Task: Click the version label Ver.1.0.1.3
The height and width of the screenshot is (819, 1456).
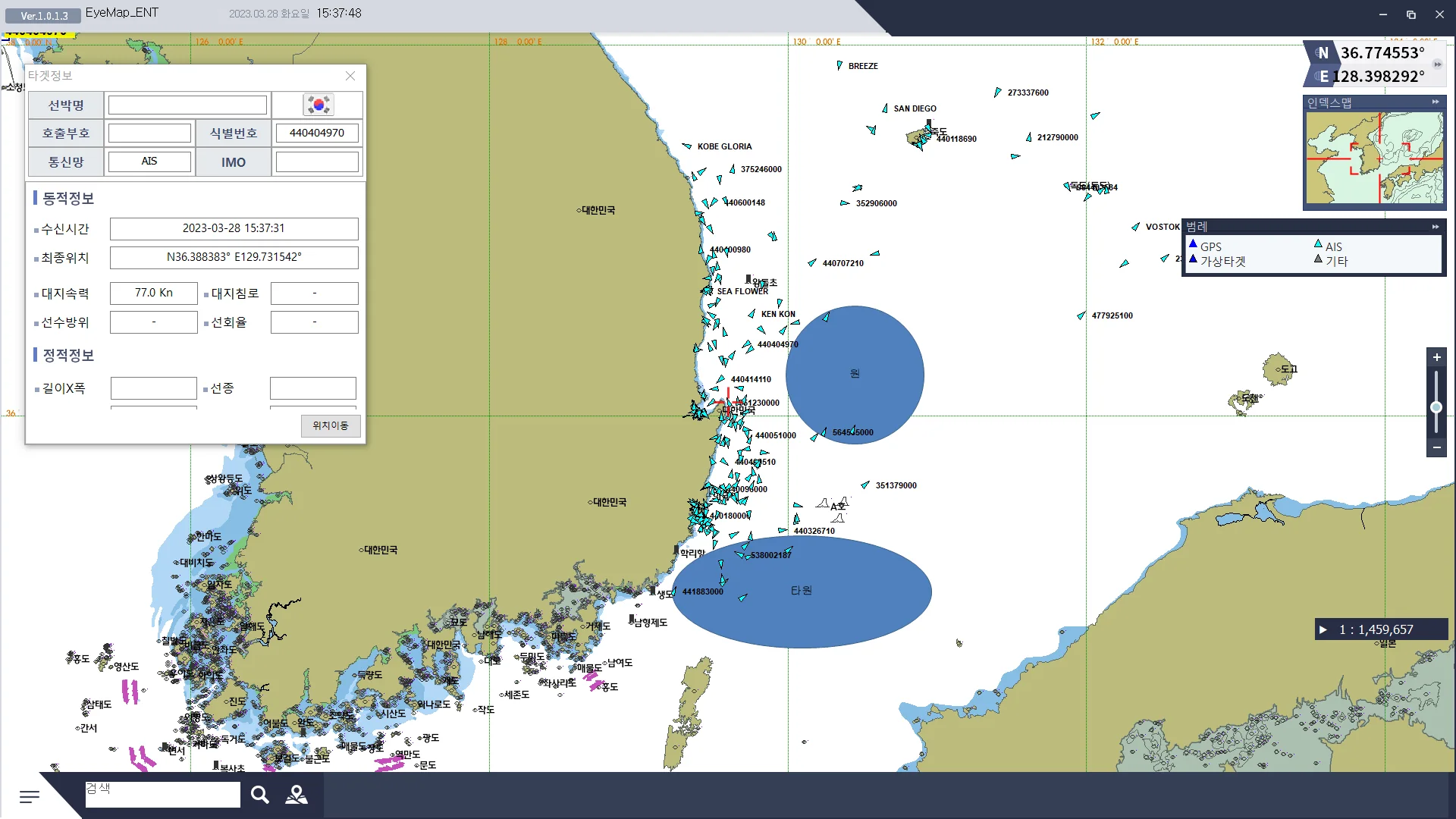Action: [44, 16]
